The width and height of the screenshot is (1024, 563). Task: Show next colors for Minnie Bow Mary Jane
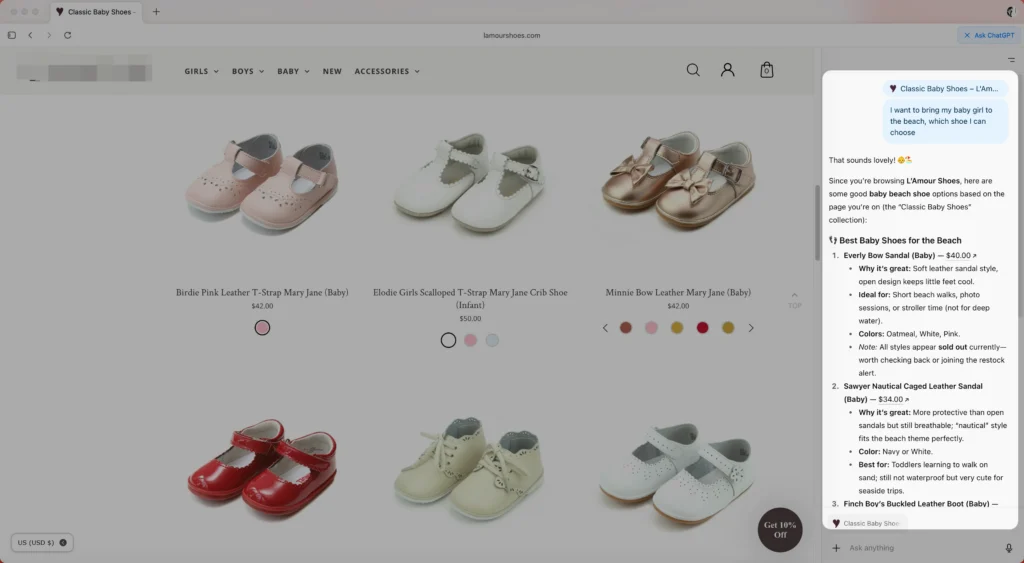[751, 328]
